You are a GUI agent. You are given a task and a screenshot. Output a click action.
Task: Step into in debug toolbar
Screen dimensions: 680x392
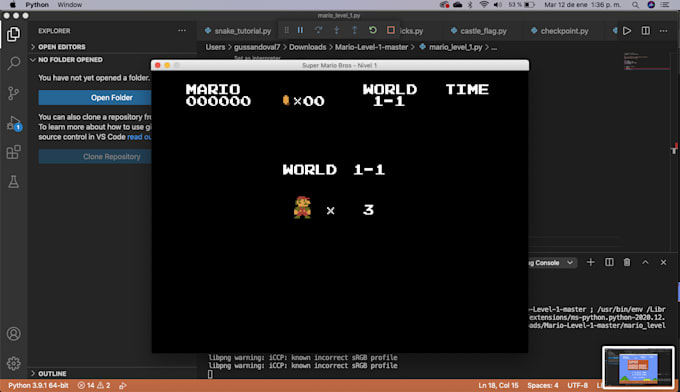337,30
